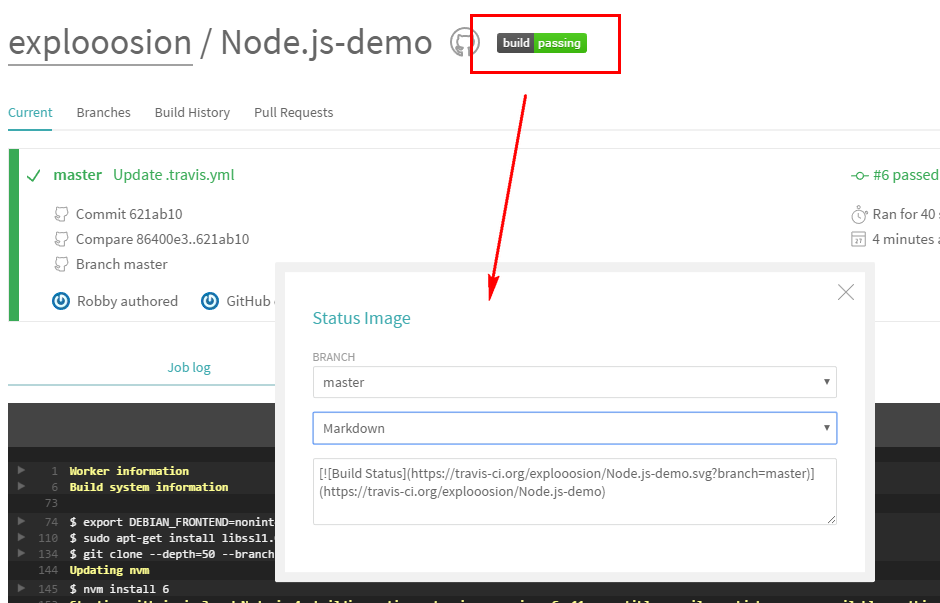Click the GitHub icon beside Branch master
940x603 pixels.
tap(61, 264)
